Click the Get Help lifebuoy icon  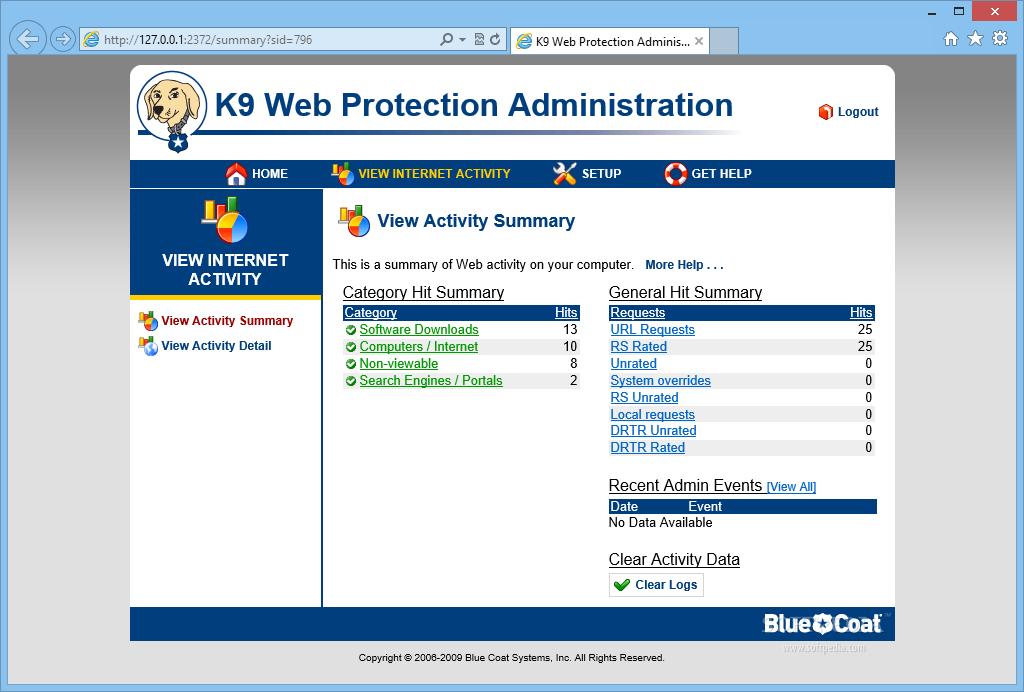676,174
